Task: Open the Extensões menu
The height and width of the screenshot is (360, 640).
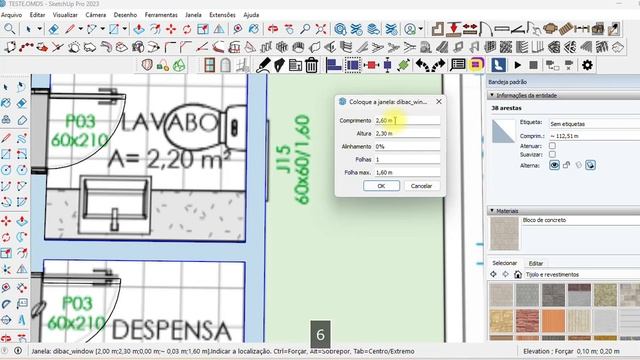Action: pyautogui.click(x=222, y=15)
